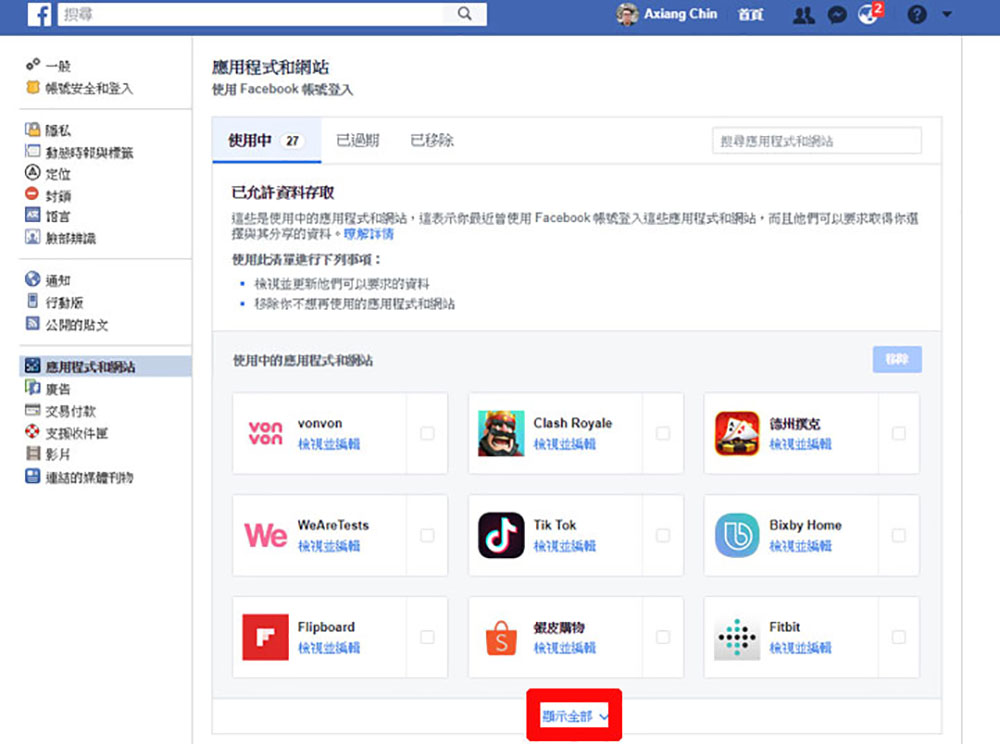Open the Tik Tok app icon
This screenshot has width=1000, height=744.
tap(501, 535)
